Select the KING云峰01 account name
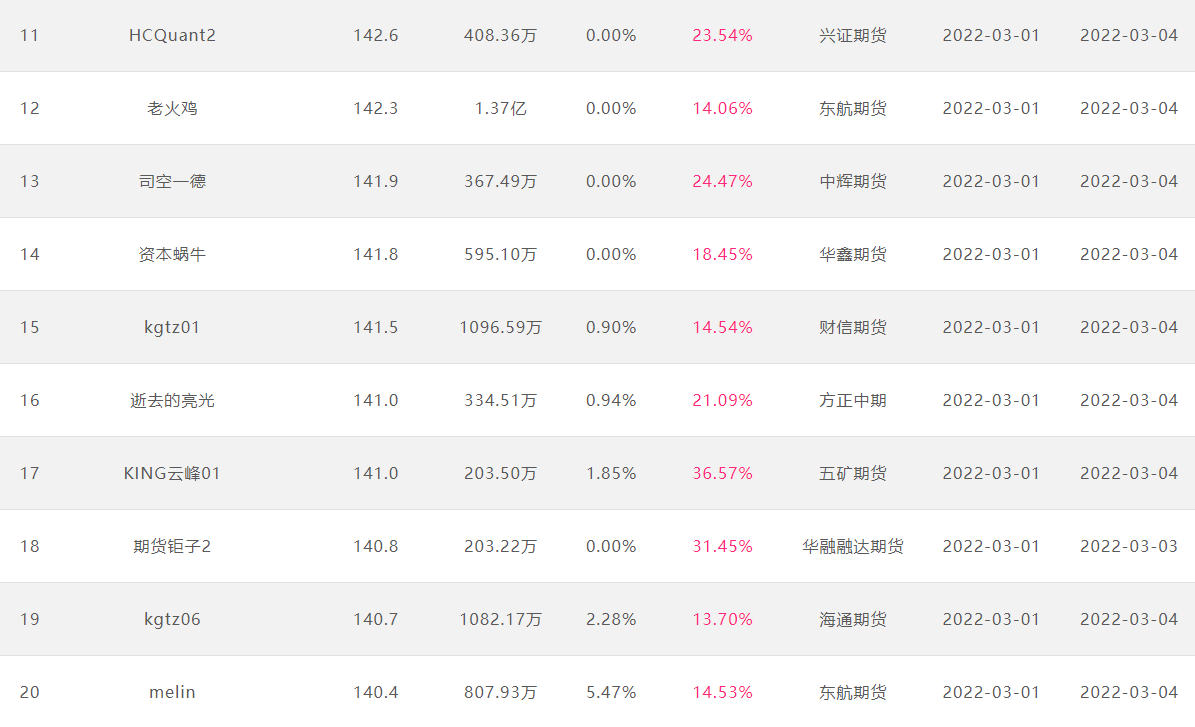Image resolution: width=1195 pixels, height=727 pixels. [172, 473]
